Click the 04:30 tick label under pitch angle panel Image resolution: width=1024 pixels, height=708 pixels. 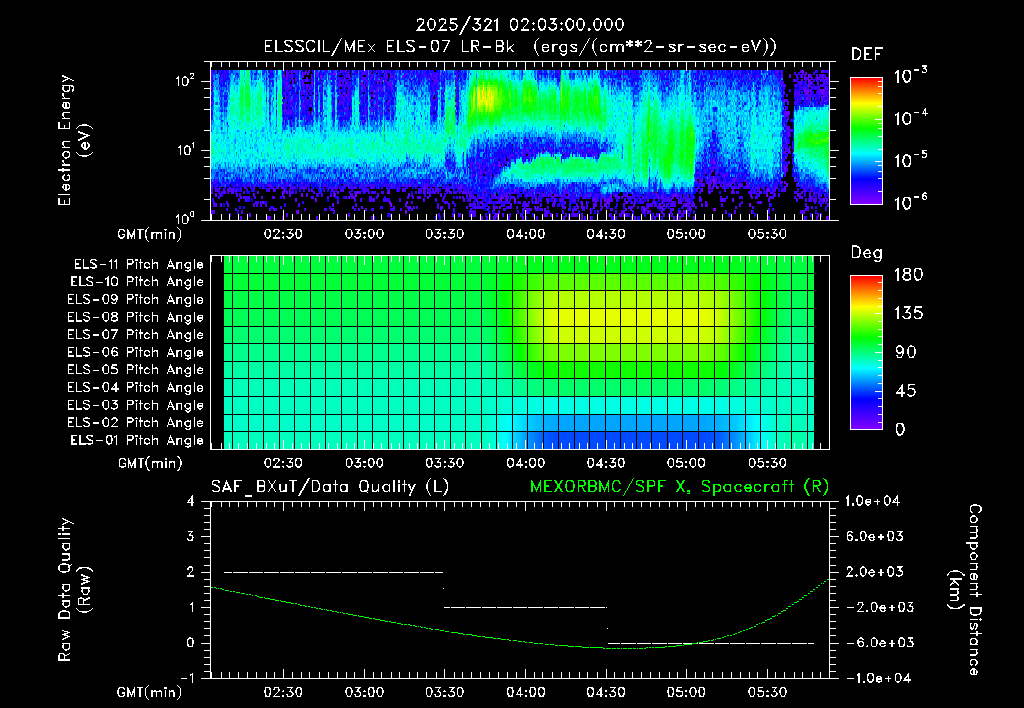click(x=606, y=463)
